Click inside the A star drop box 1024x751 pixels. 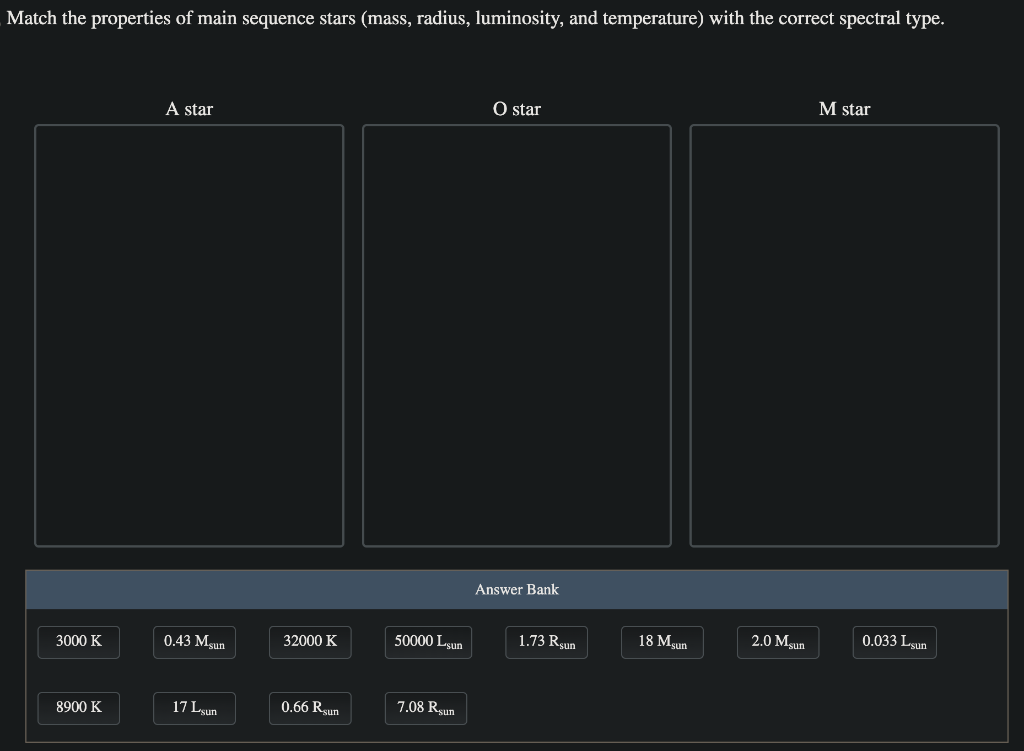(189, 335)
